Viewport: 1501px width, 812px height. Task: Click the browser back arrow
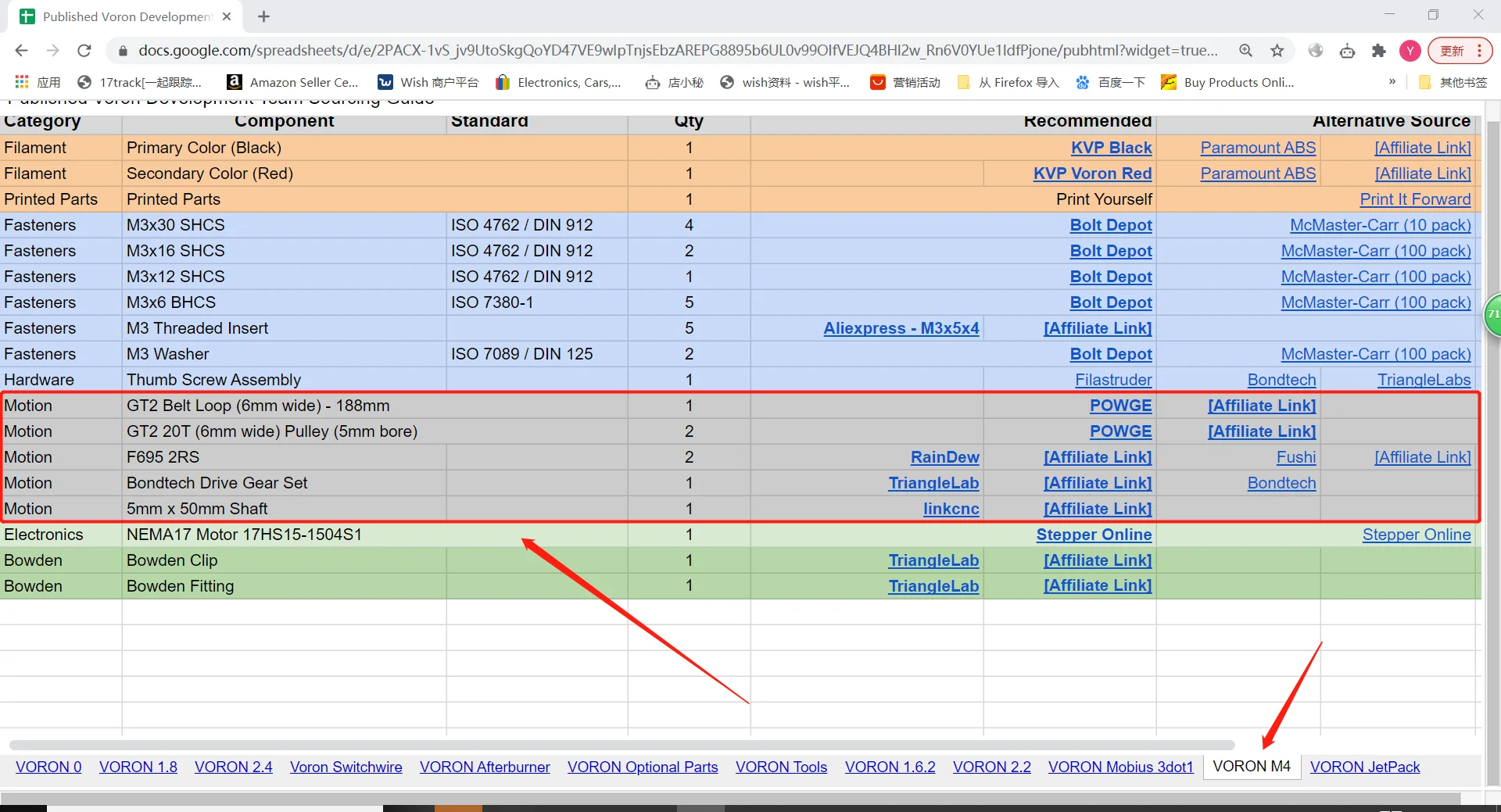21,51
